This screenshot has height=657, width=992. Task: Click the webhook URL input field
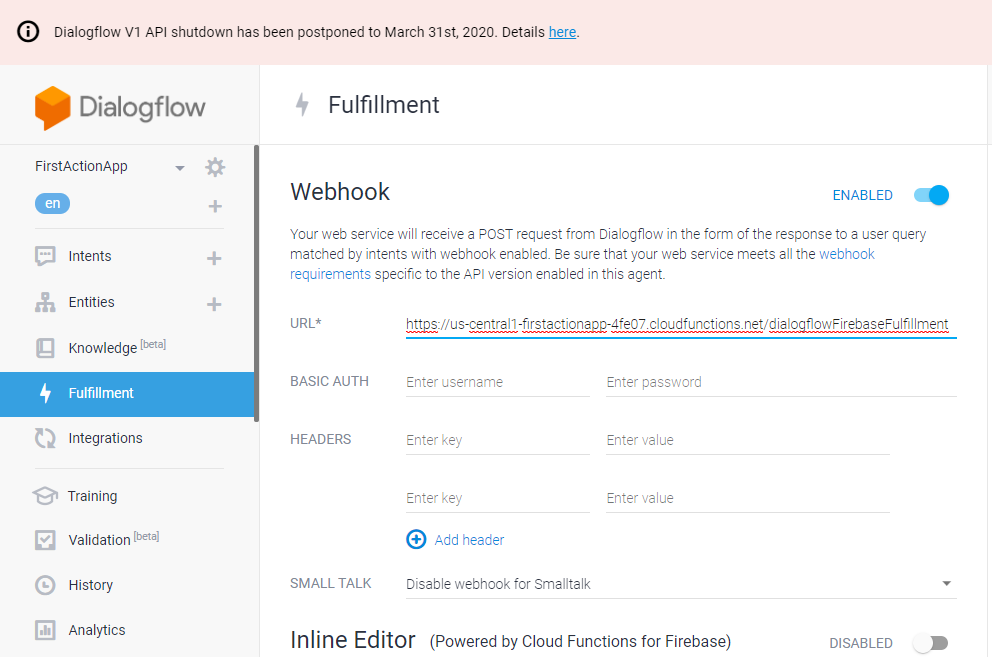(680, 324)
